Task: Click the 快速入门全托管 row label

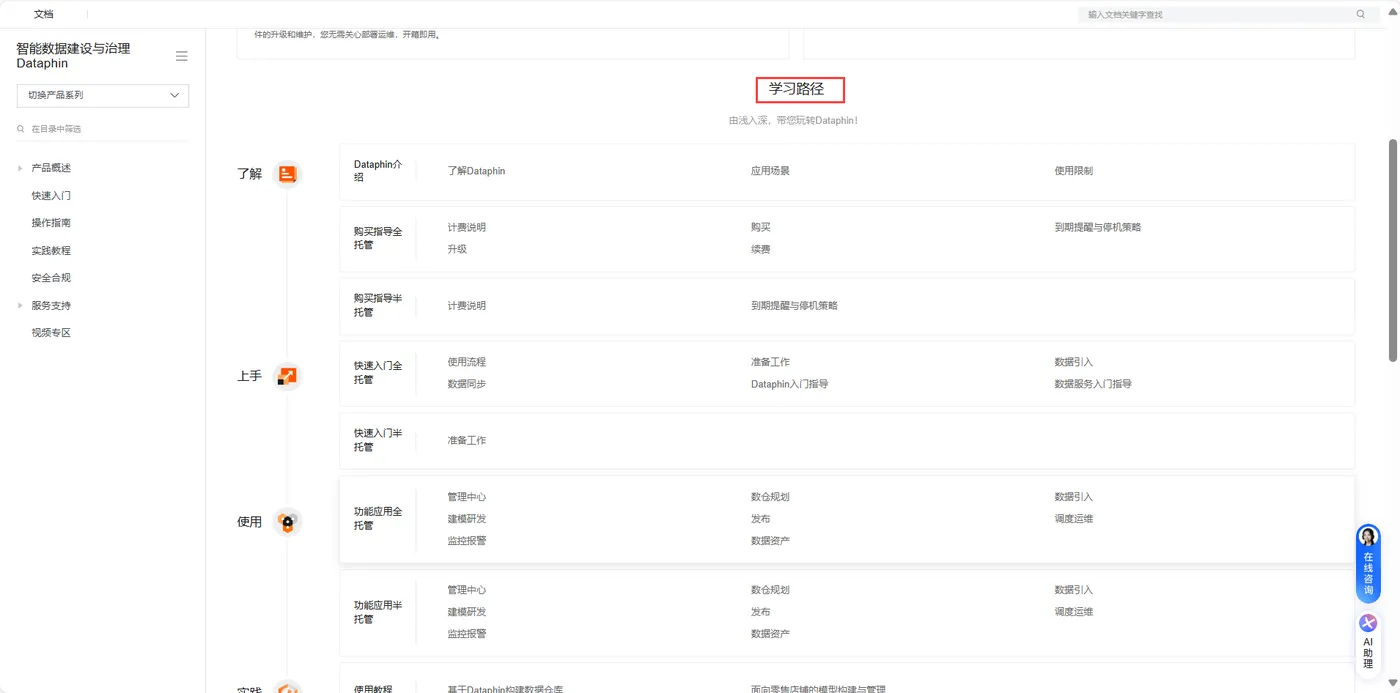Action: (378, 373)
